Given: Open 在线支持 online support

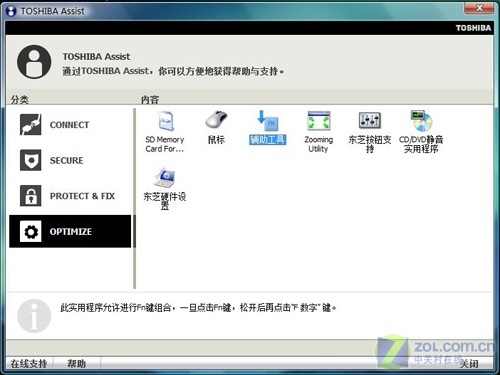Looking at the screenshot, I should tap(29, 363).
